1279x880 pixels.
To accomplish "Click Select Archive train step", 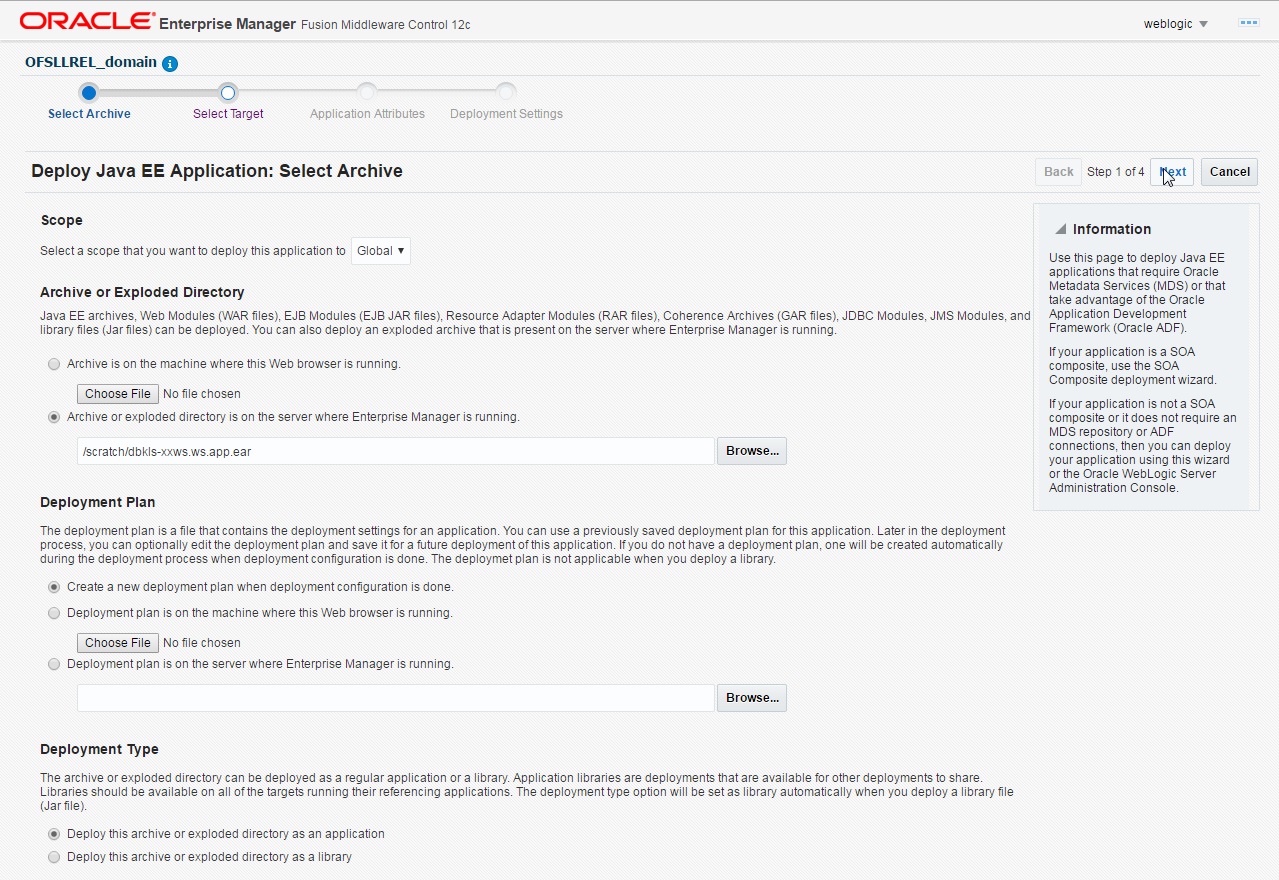I will [89, 114].
